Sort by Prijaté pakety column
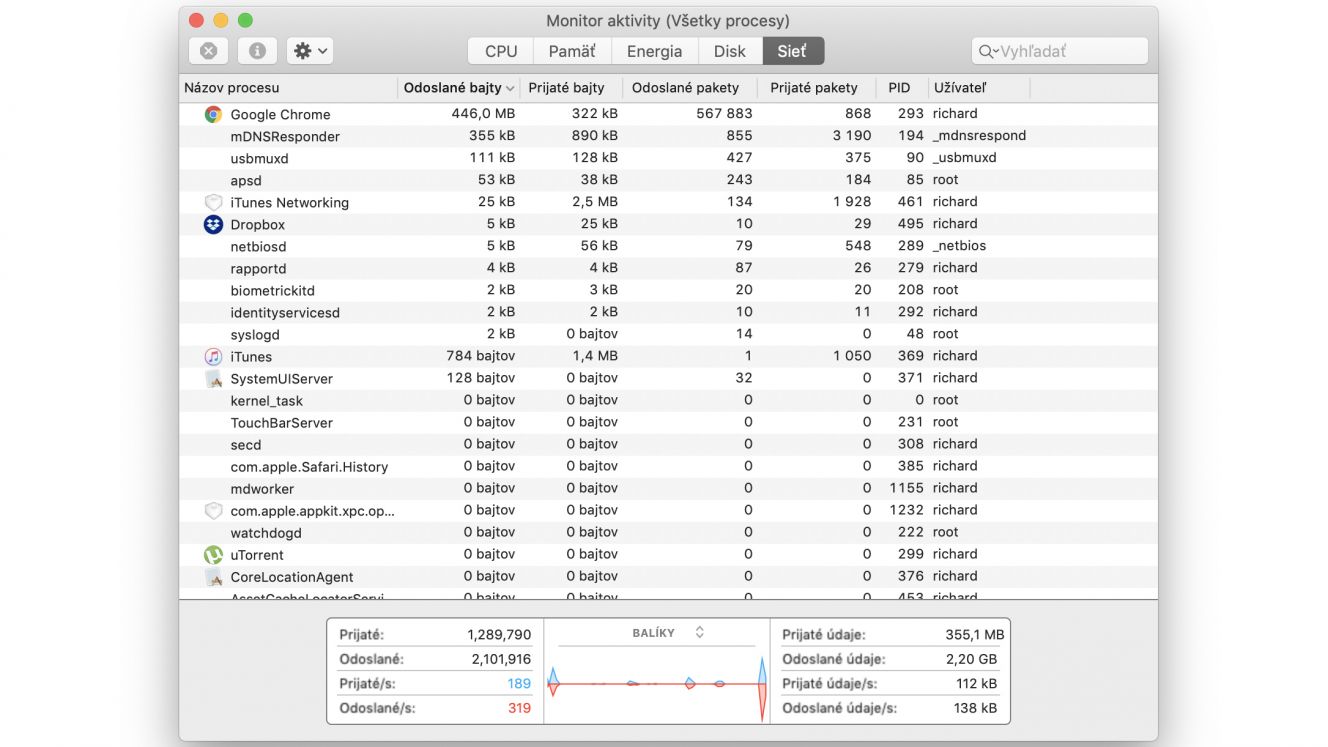The image size is (1328, 747). (816, 88)
